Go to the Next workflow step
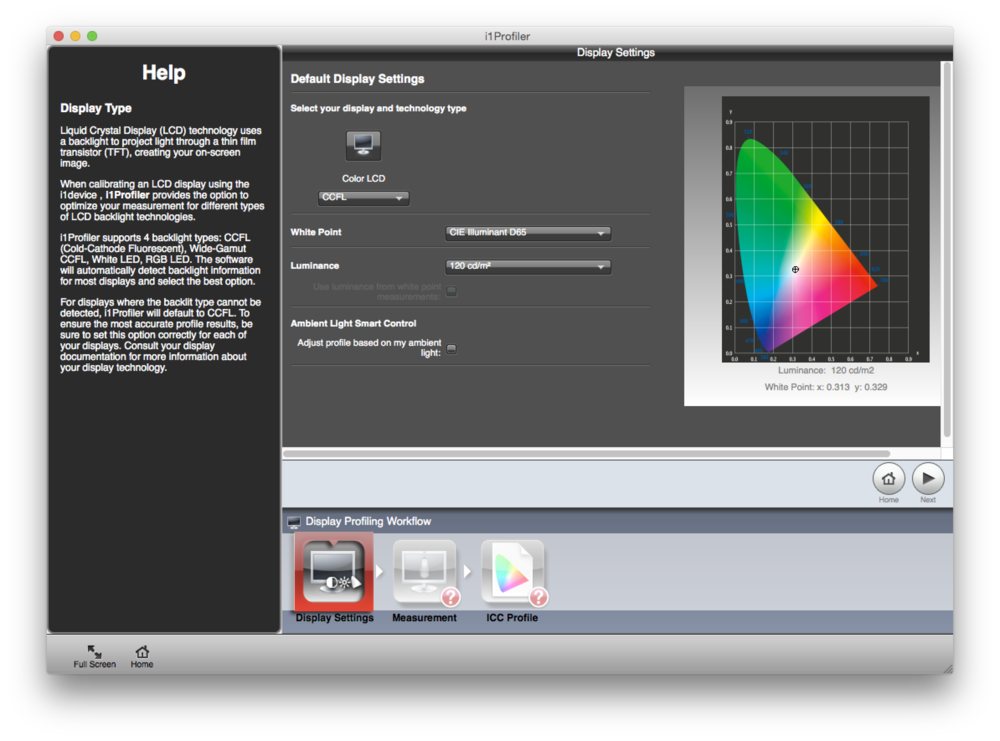 tap(928, 479)
